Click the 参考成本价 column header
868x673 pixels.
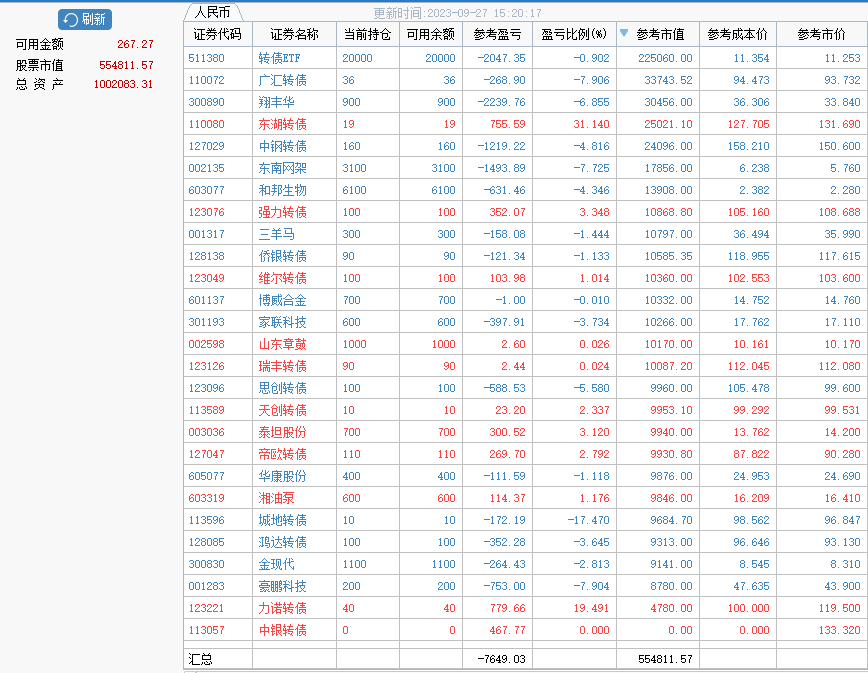738,34
